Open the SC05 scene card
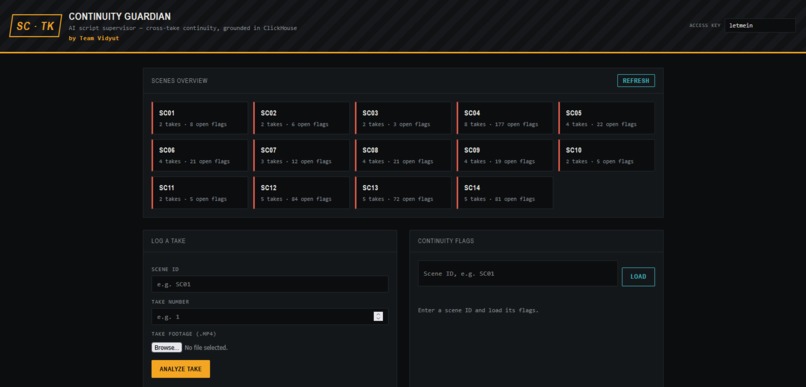806x387 pixels. coord(607,118)
